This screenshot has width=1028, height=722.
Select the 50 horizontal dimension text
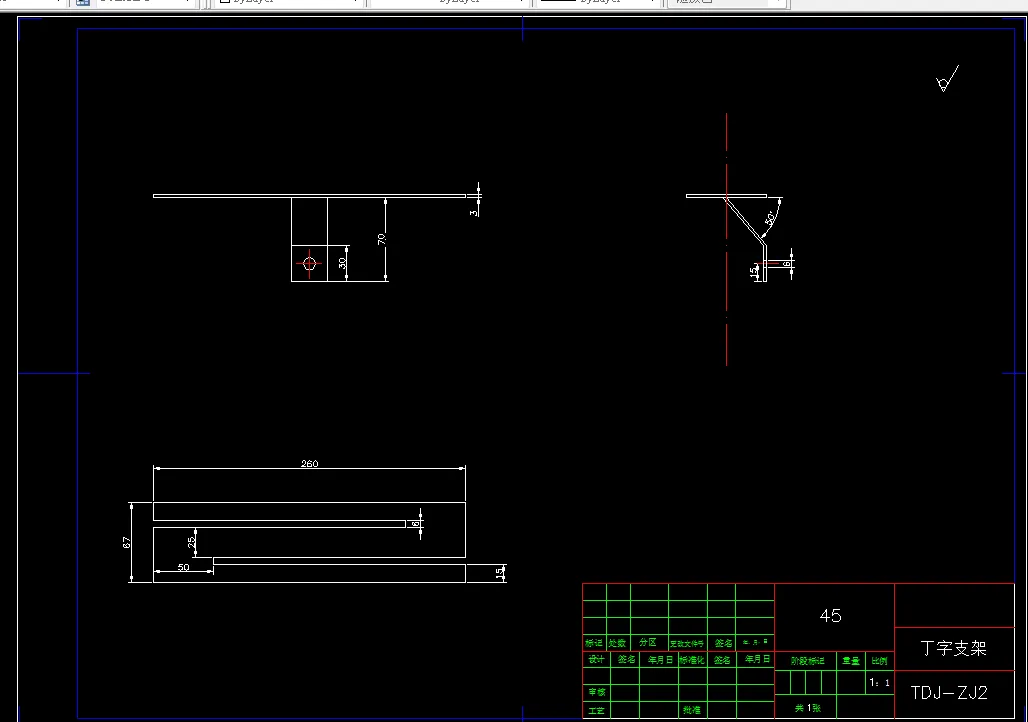(184, 567)
